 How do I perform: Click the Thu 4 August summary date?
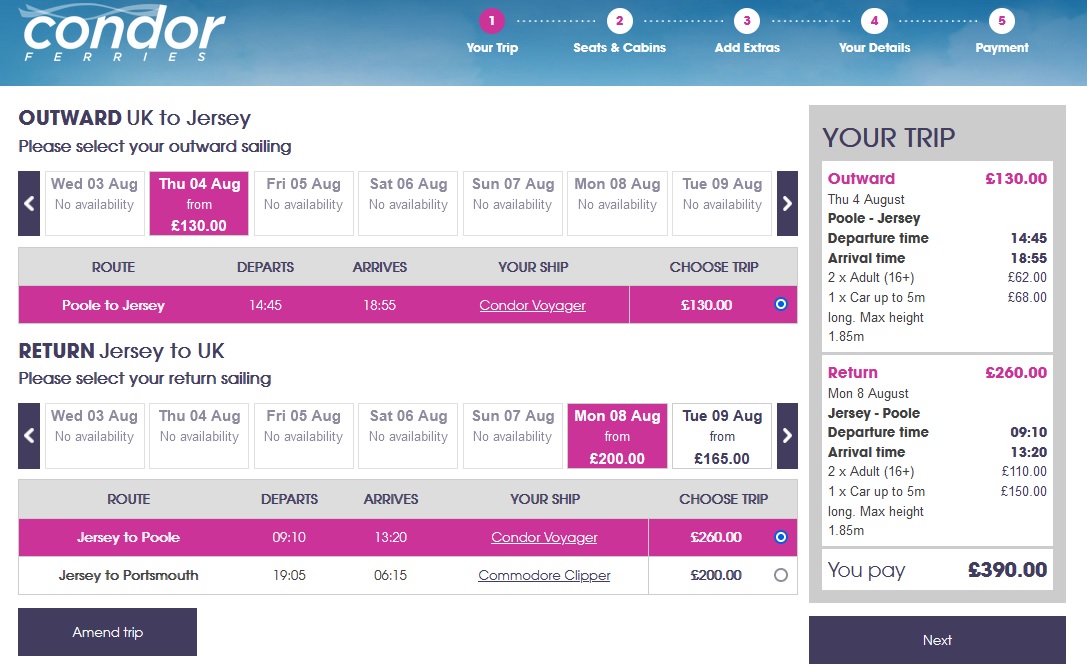(x=866, y=200)
